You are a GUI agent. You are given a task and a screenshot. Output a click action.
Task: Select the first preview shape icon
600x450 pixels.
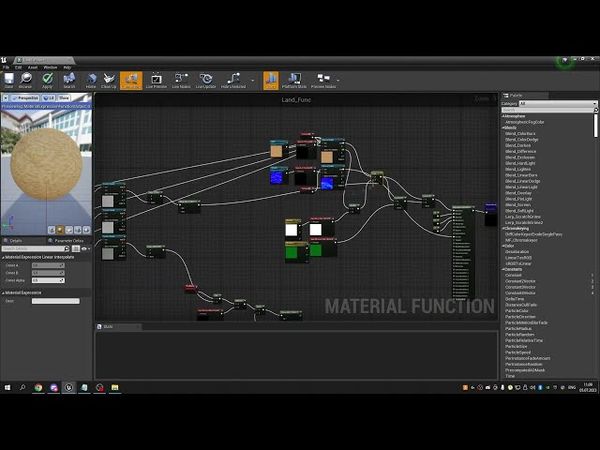pos(52,230)
